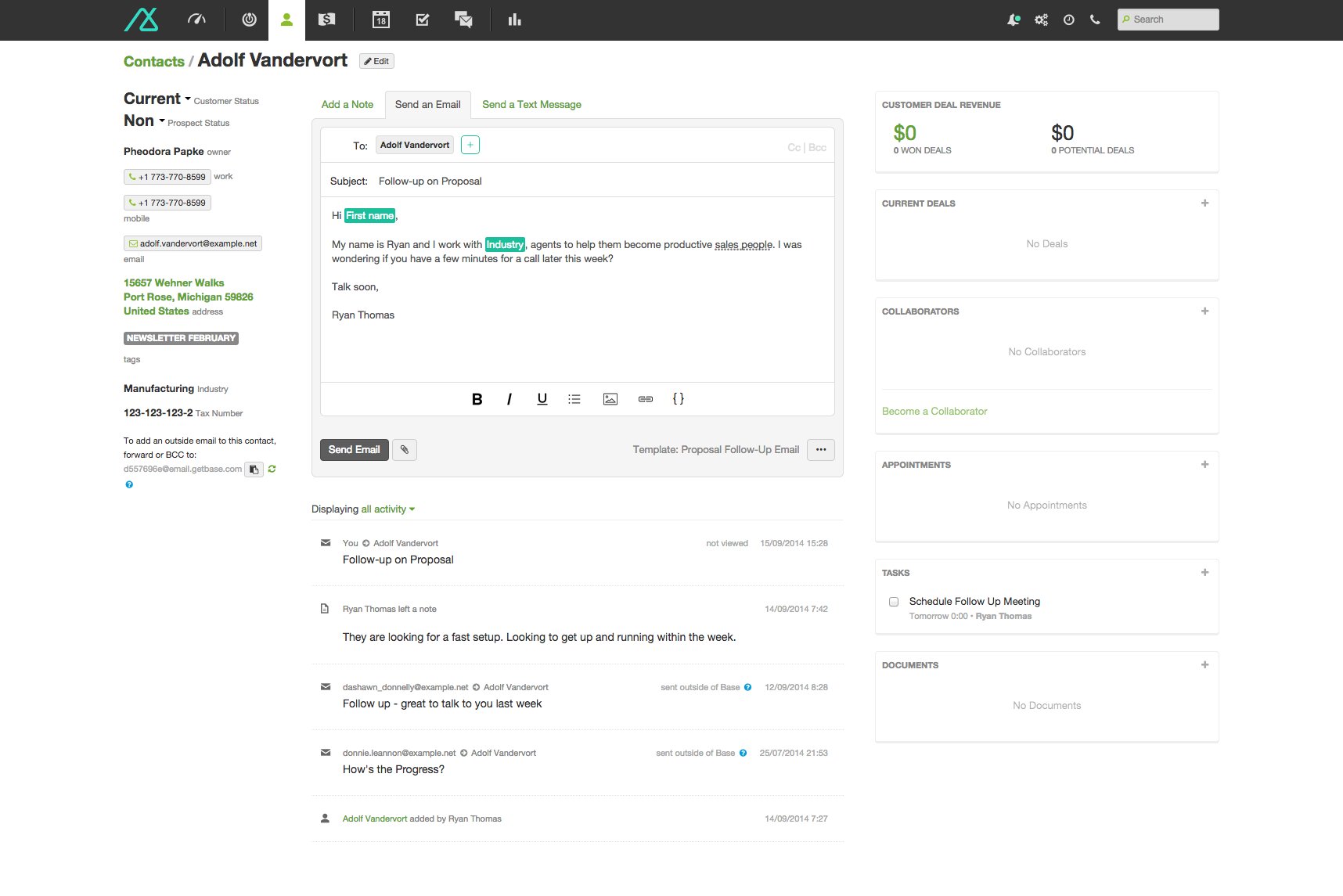1343x896 pixels.
Task: Open the dashboard gauge icon
Action: coord(196,20)
